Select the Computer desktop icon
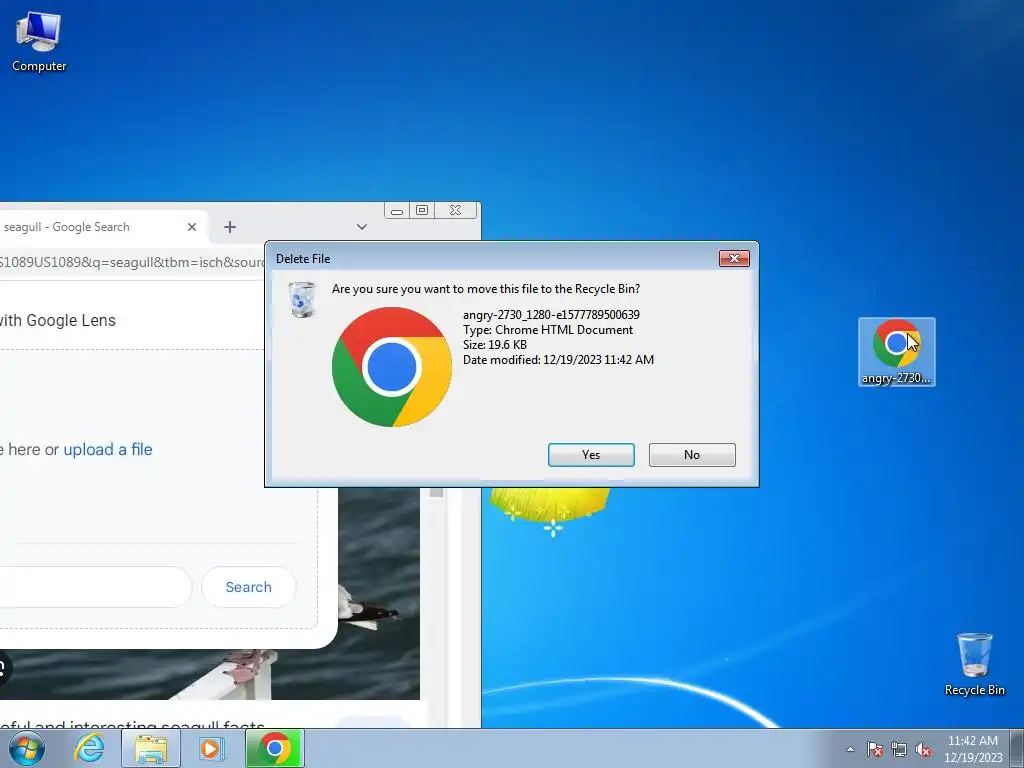 point(39,42)
